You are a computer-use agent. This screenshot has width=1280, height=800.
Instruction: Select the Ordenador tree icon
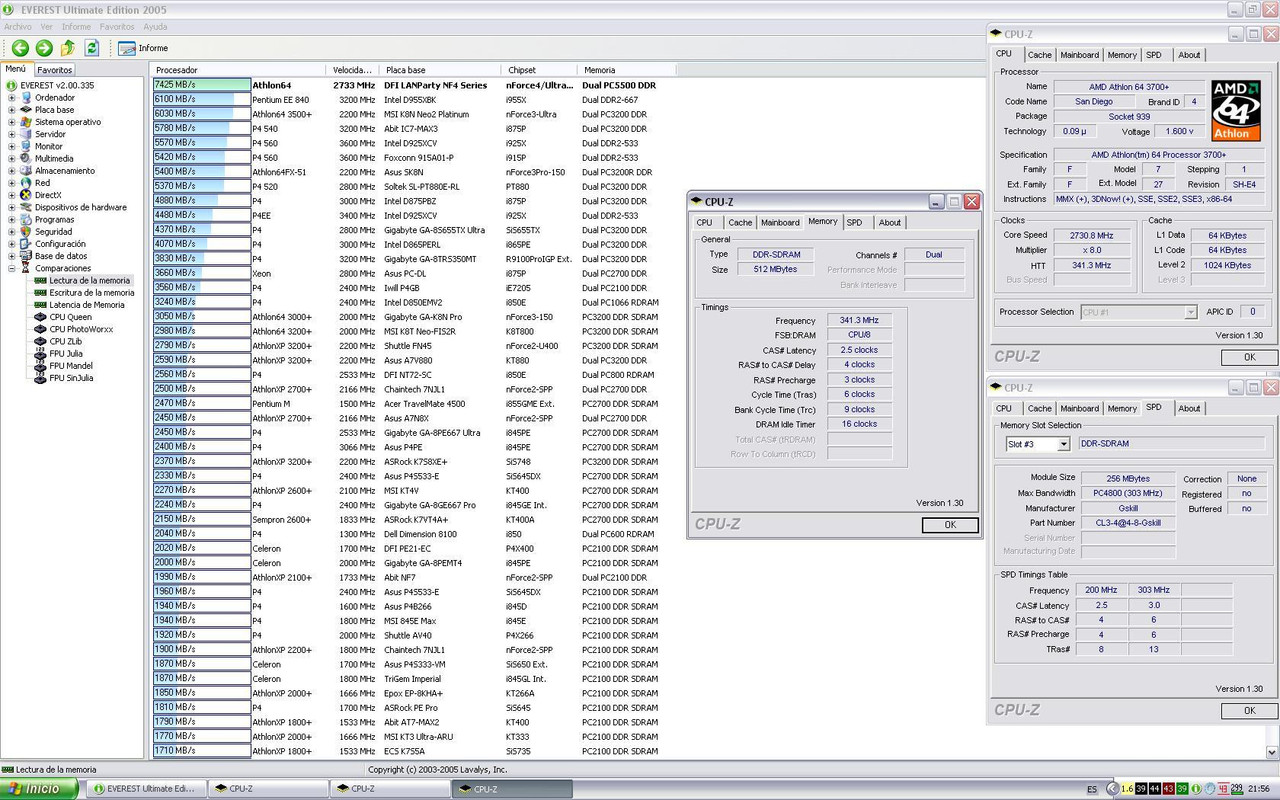pyautogui.click(x=26, y=98)
